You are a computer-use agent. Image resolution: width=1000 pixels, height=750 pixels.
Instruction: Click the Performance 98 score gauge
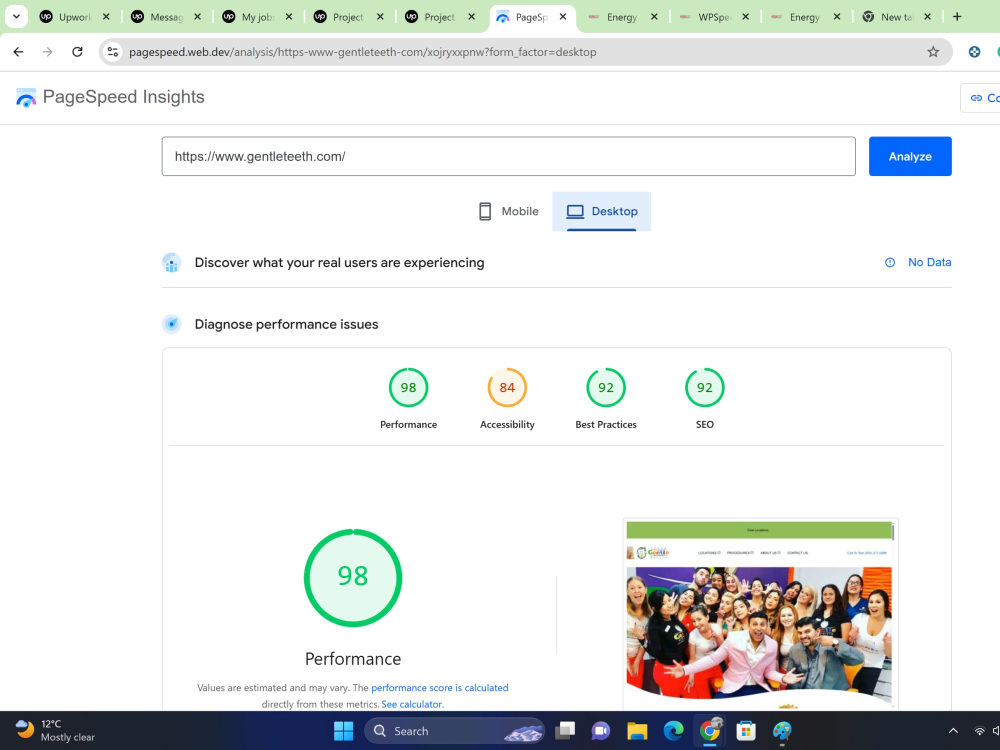tap(408, 388)
